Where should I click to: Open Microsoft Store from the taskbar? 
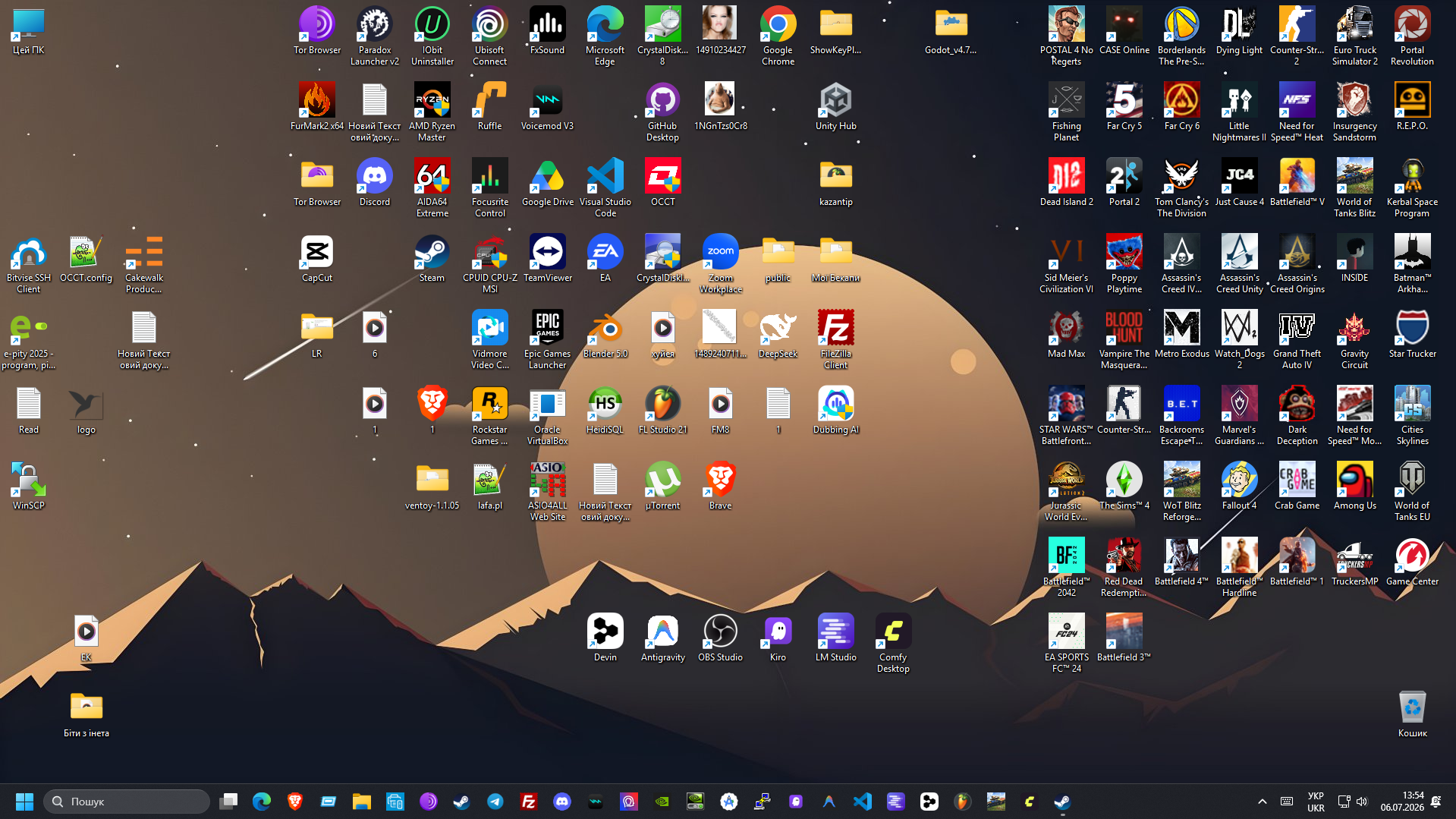395,802
